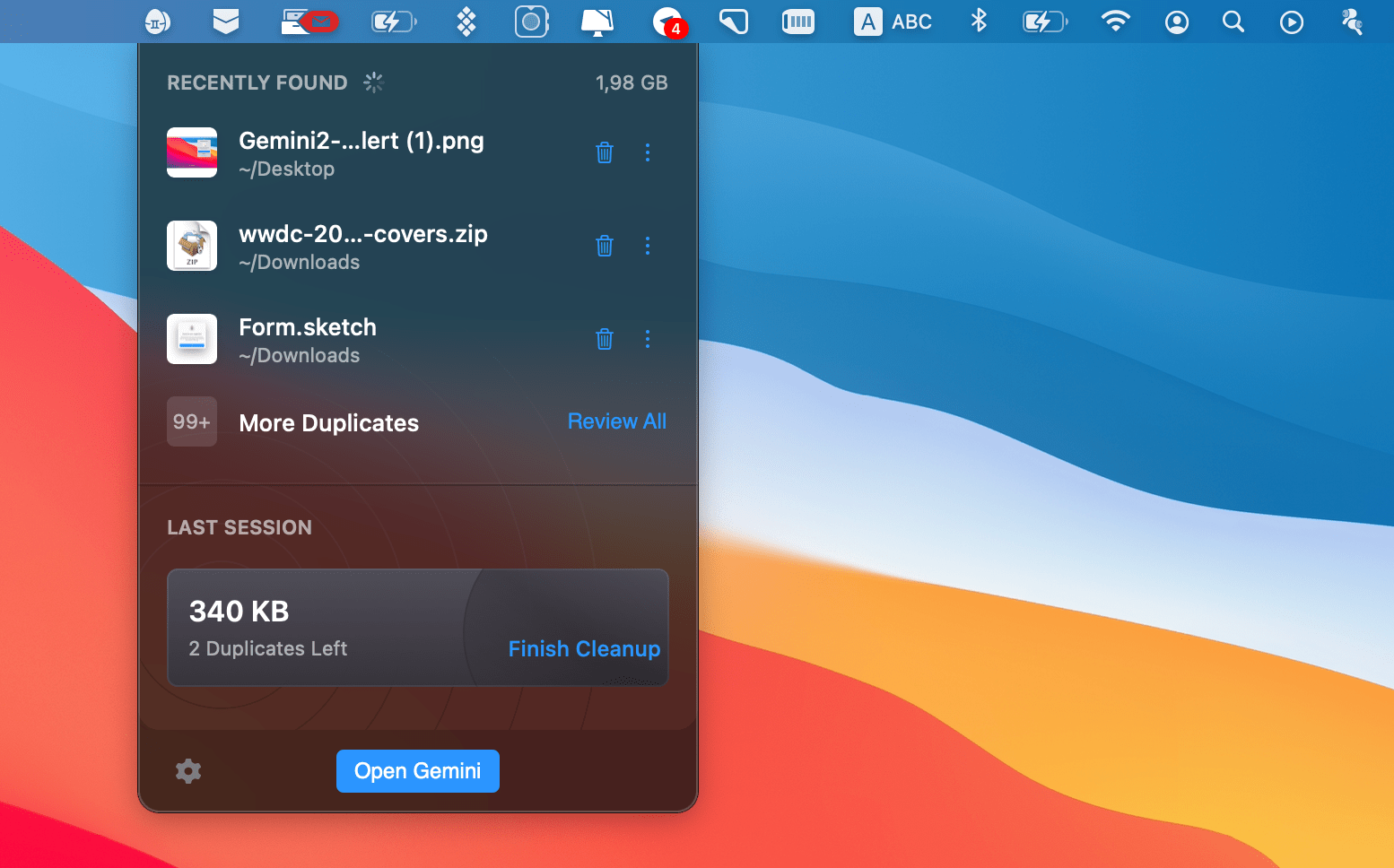Open Spotlight search magnifier
The width and height of the screenshot is (1394, 868).
coord(1233,22)
